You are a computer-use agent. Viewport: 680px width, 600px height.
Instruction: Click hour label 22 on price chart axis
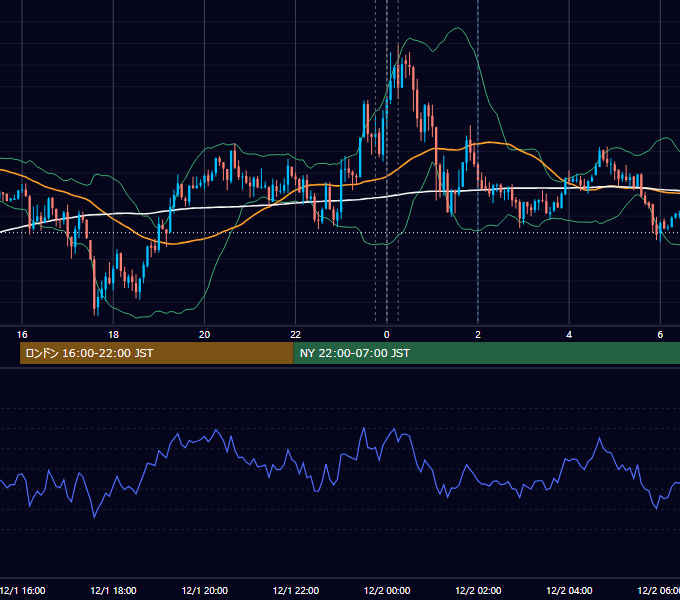pos(295,335)
